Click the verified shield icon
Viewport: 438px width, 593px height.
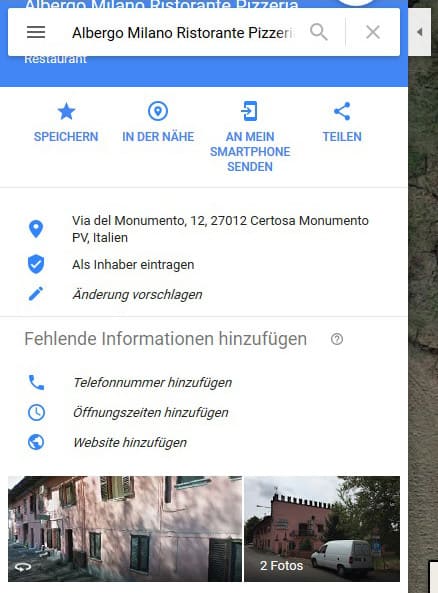tap(36, 264)
